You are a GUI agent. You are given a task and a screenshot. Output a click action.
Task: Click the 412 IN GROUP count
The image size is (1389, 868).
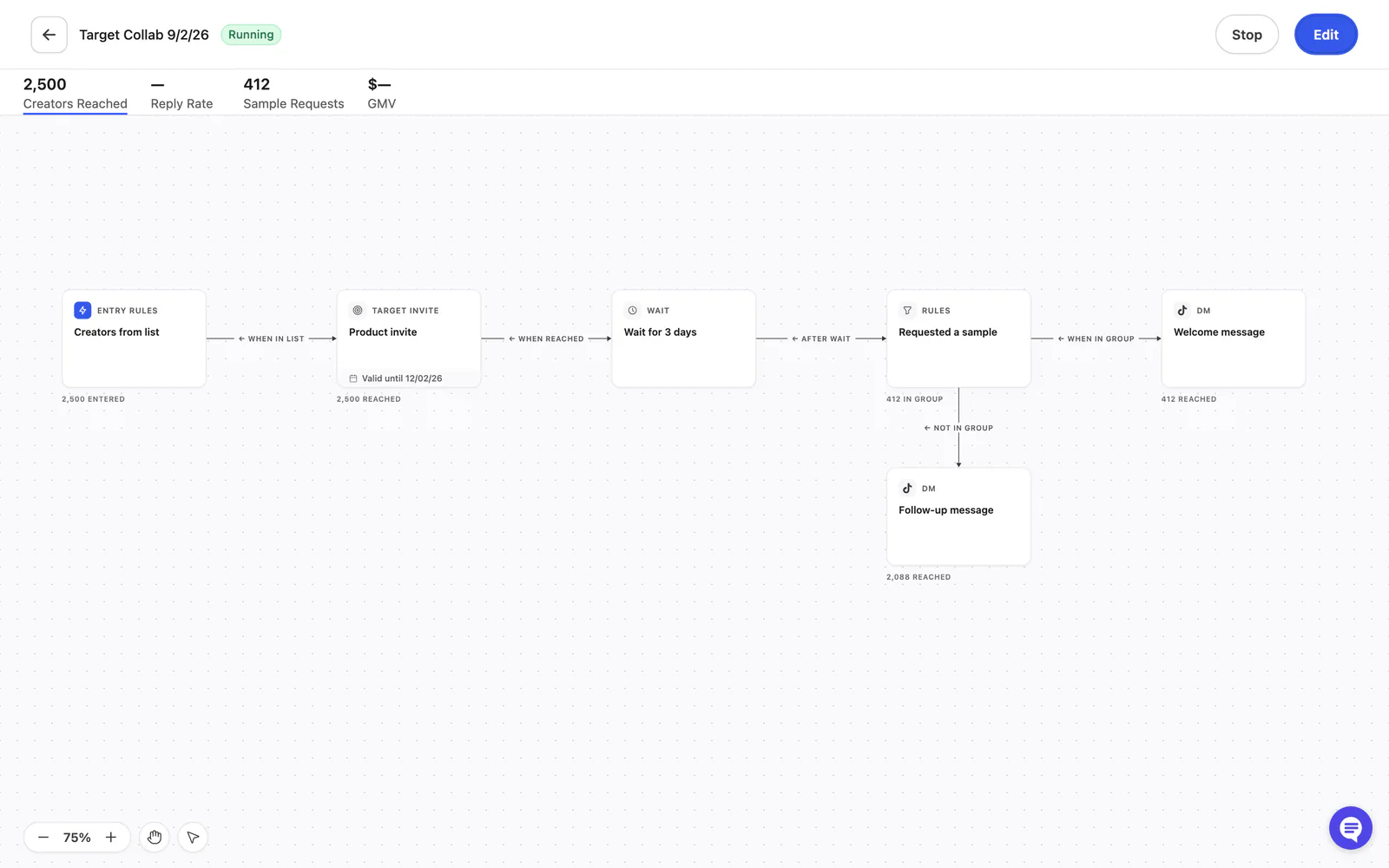coord(914,399)
